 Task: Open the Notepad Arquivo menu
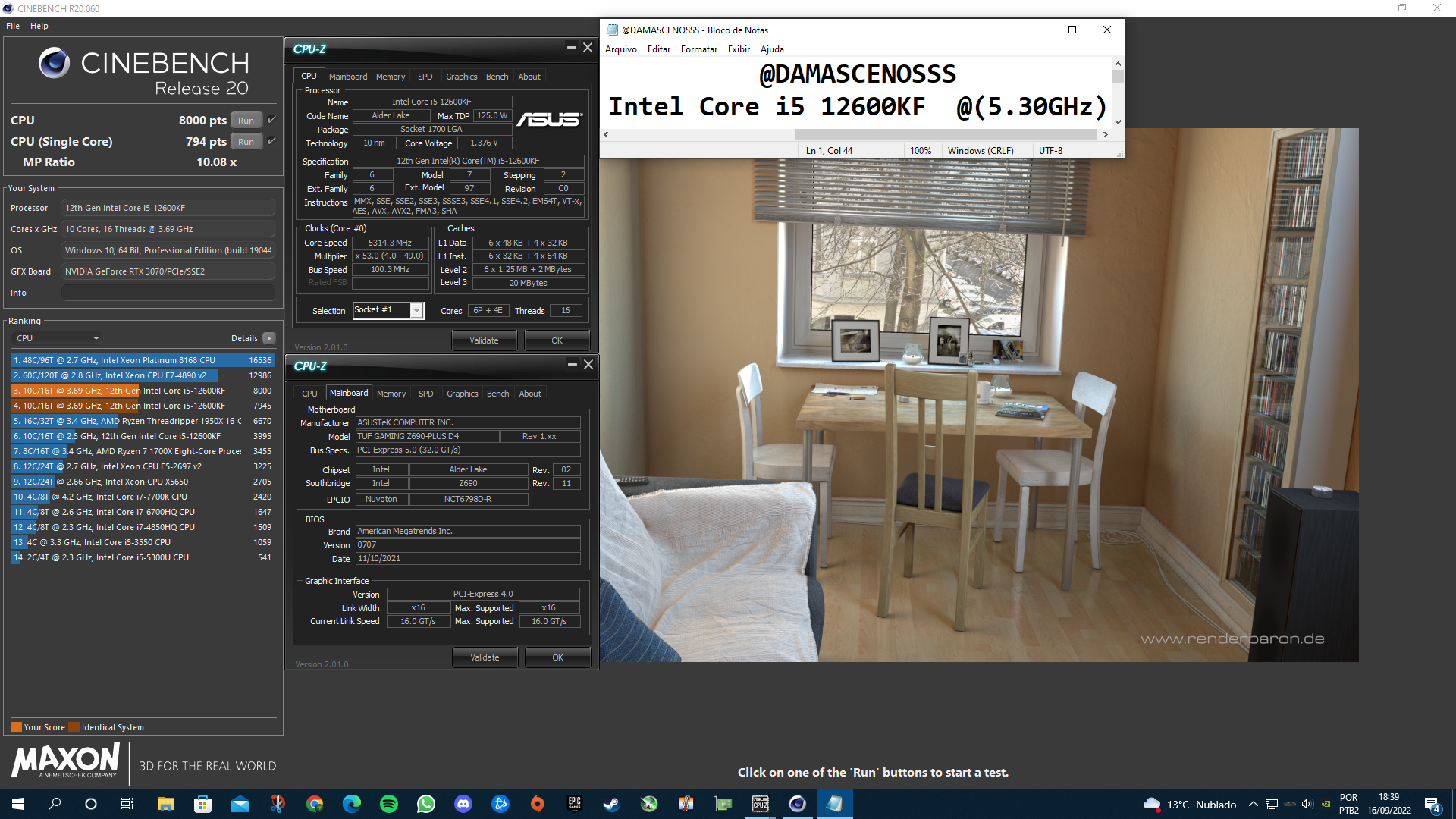pyautogui.click(x=621, y=49)
